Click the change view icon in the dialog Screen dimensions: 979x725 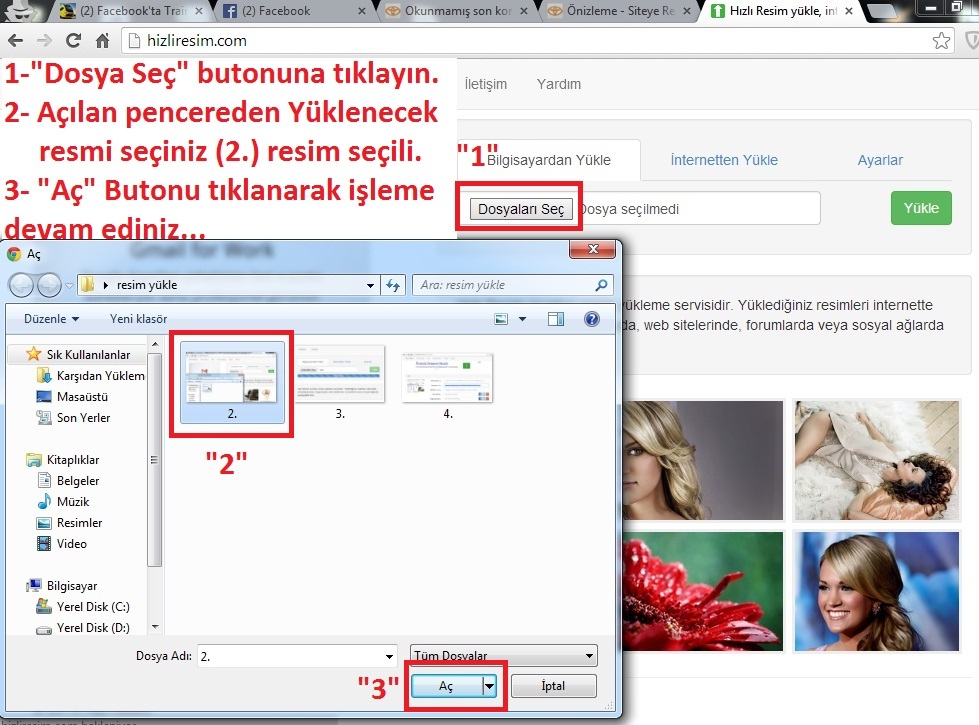(502, 319)
